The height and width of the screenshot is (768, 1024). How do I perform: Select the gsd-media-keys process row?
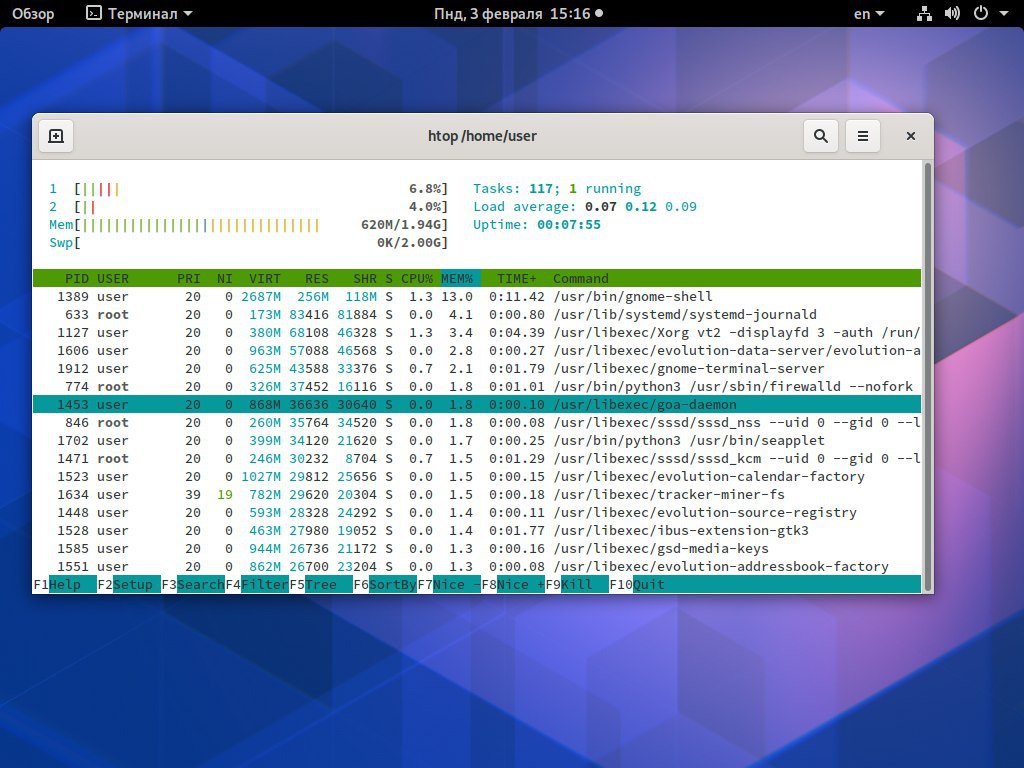(477, 549)
